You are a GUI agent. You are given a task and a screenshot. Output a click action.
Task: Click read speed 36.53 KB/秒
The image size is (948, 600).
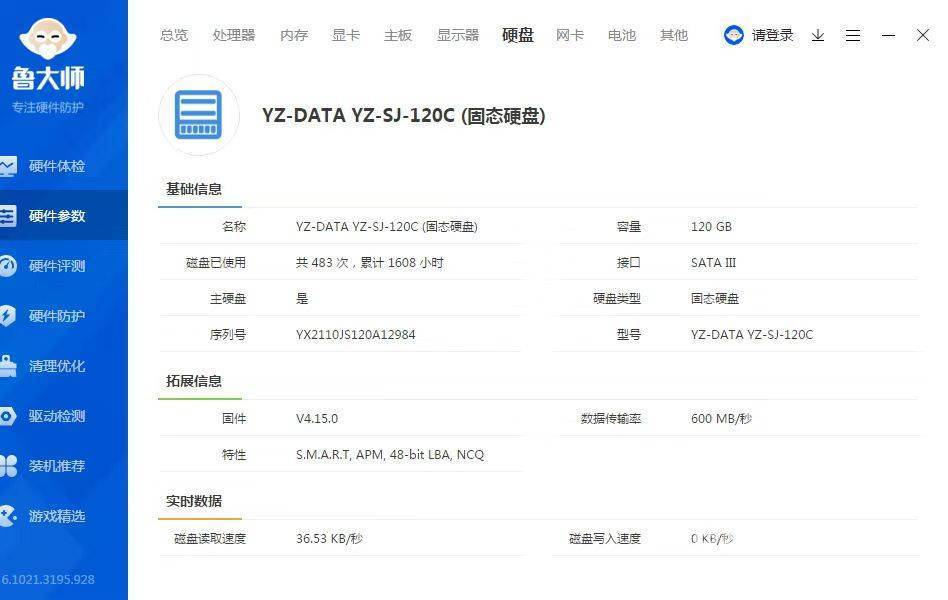pyautogui.click(x=329, y=538)
